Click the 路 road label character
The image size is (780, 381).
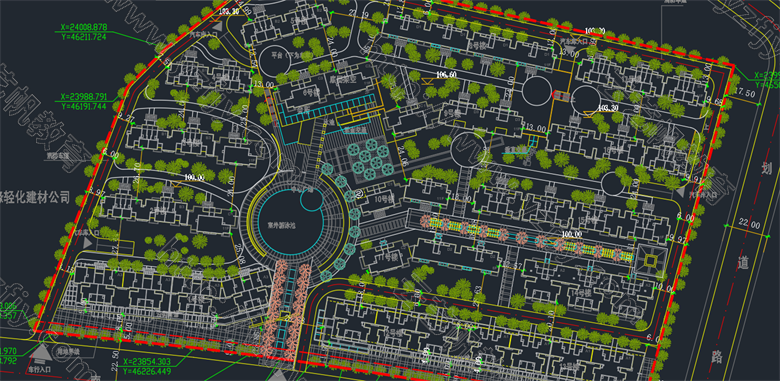[x=717, y=356]
